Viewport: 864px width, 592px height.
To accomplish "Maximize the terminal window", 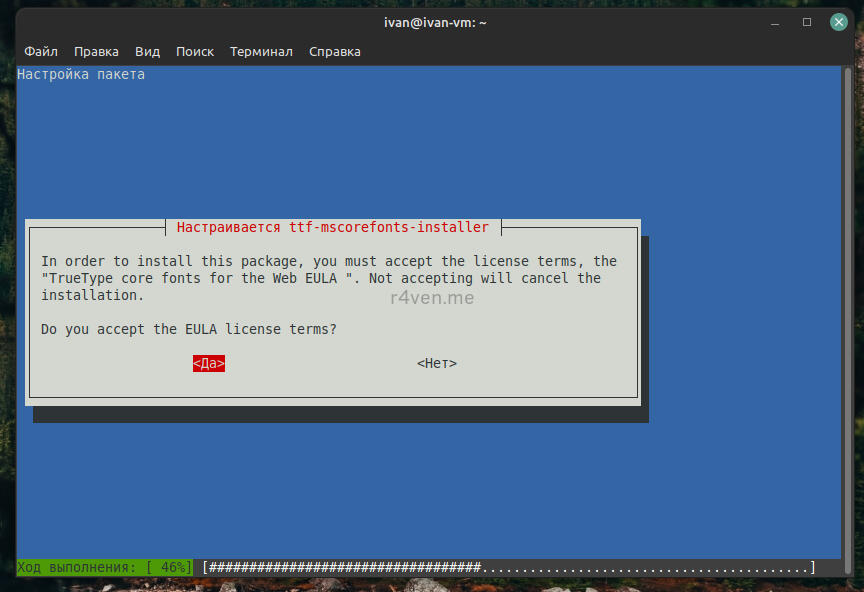I will 807,22.
